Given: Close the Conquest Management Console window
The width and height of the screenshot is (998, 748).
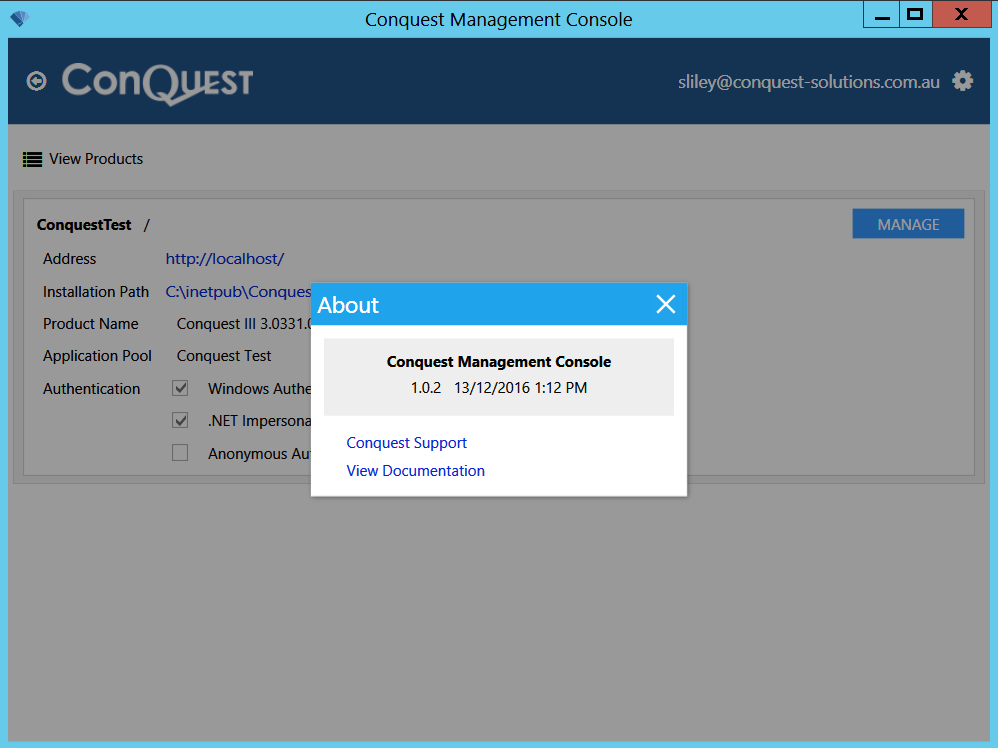Looking at the screenshot, I should pyautogui.click(x=961, y=15).
